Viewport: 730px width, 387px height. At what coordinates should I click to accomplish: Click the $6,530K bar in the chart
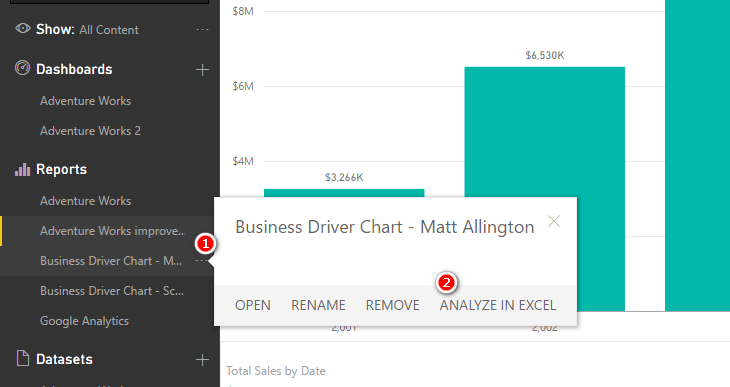coord(545,133)
